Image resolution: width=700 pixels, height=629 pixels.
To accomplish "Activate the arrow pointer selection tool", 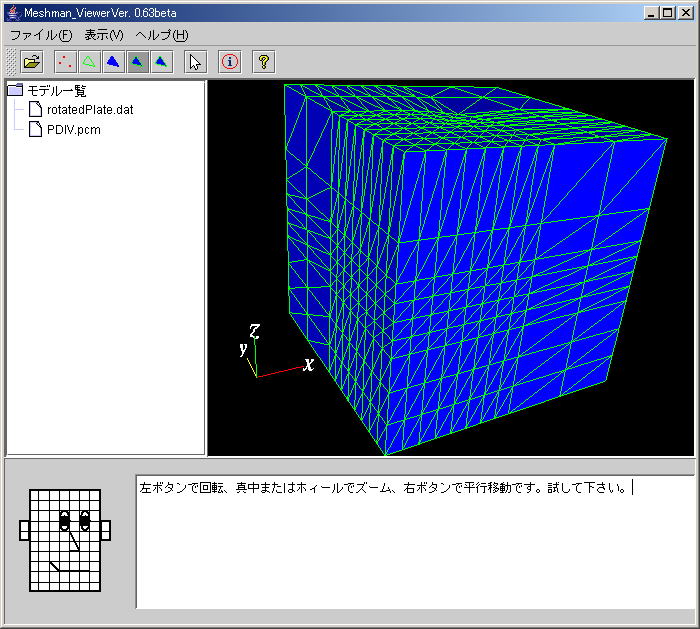I will [x=196, y=62].
